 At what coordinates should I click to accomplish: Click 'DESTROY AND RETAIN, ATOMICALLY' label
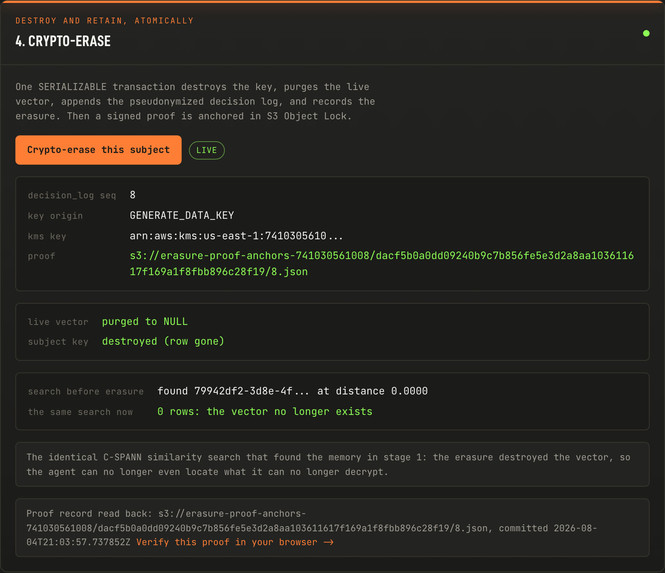click(x=104, y=20)
